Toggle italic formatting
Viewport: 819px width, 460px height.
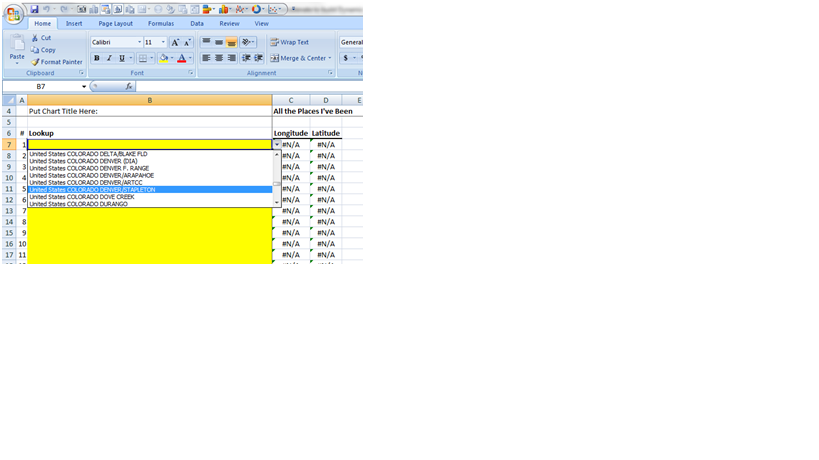(x=109, y=58)
